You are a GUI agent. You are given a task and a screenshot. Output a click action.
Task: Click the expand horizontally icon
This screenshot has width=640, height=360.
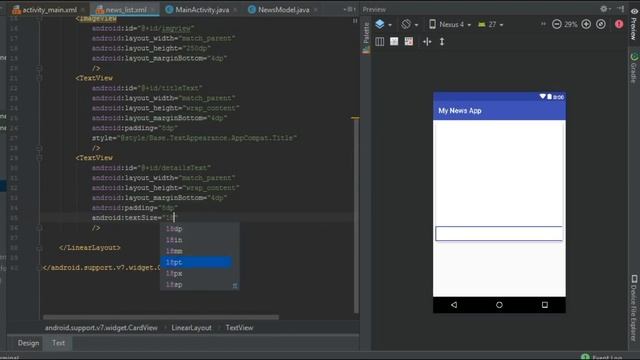point(427,41)
